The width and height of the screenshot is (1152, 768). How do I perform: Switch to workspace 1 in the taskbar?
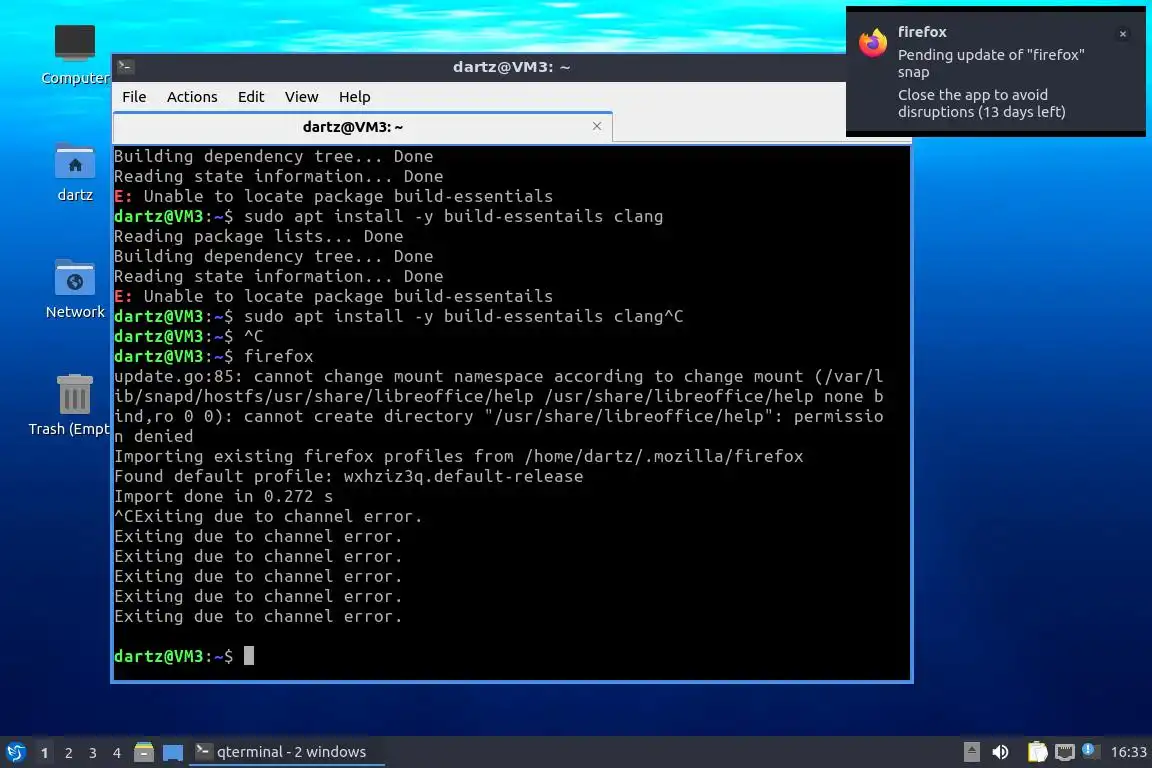45,753
